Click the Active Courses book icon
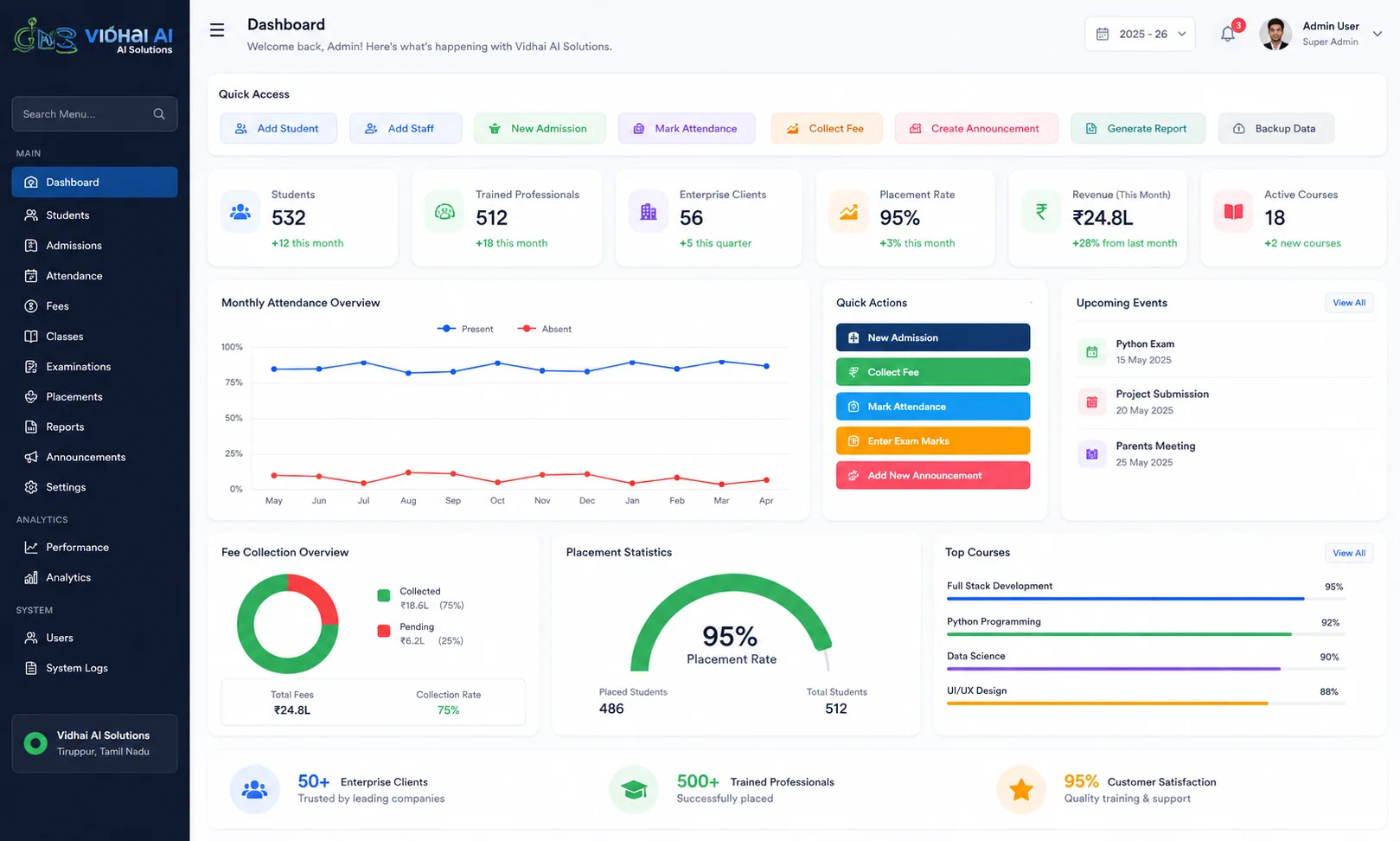 pyautogui.click(x=1234, y=212)
